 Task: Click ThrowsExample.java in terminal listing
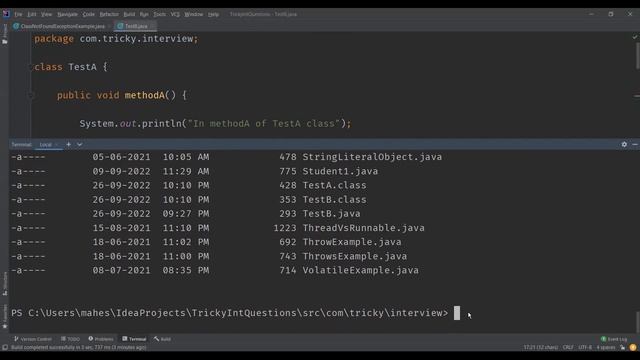(355, 256)
